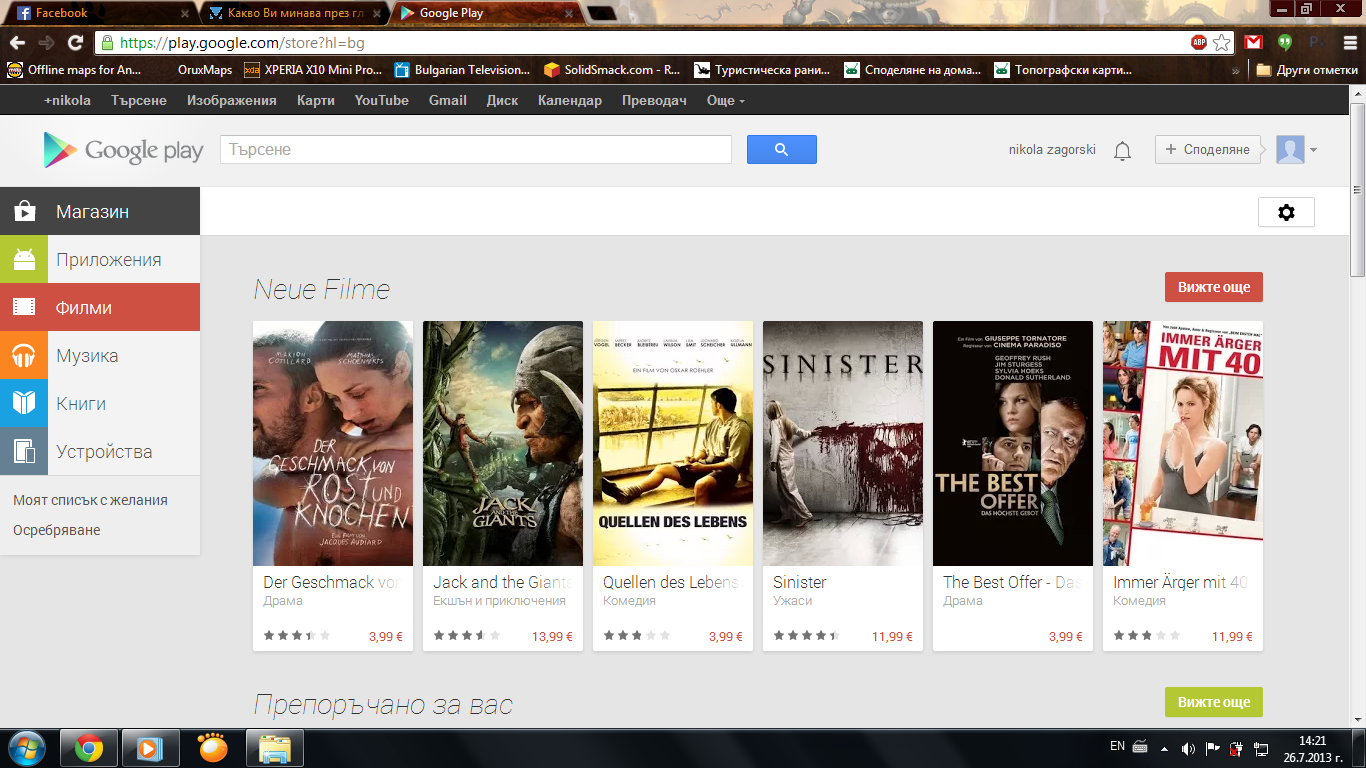Click the headphones Music icon

click(x=24, y=355)
